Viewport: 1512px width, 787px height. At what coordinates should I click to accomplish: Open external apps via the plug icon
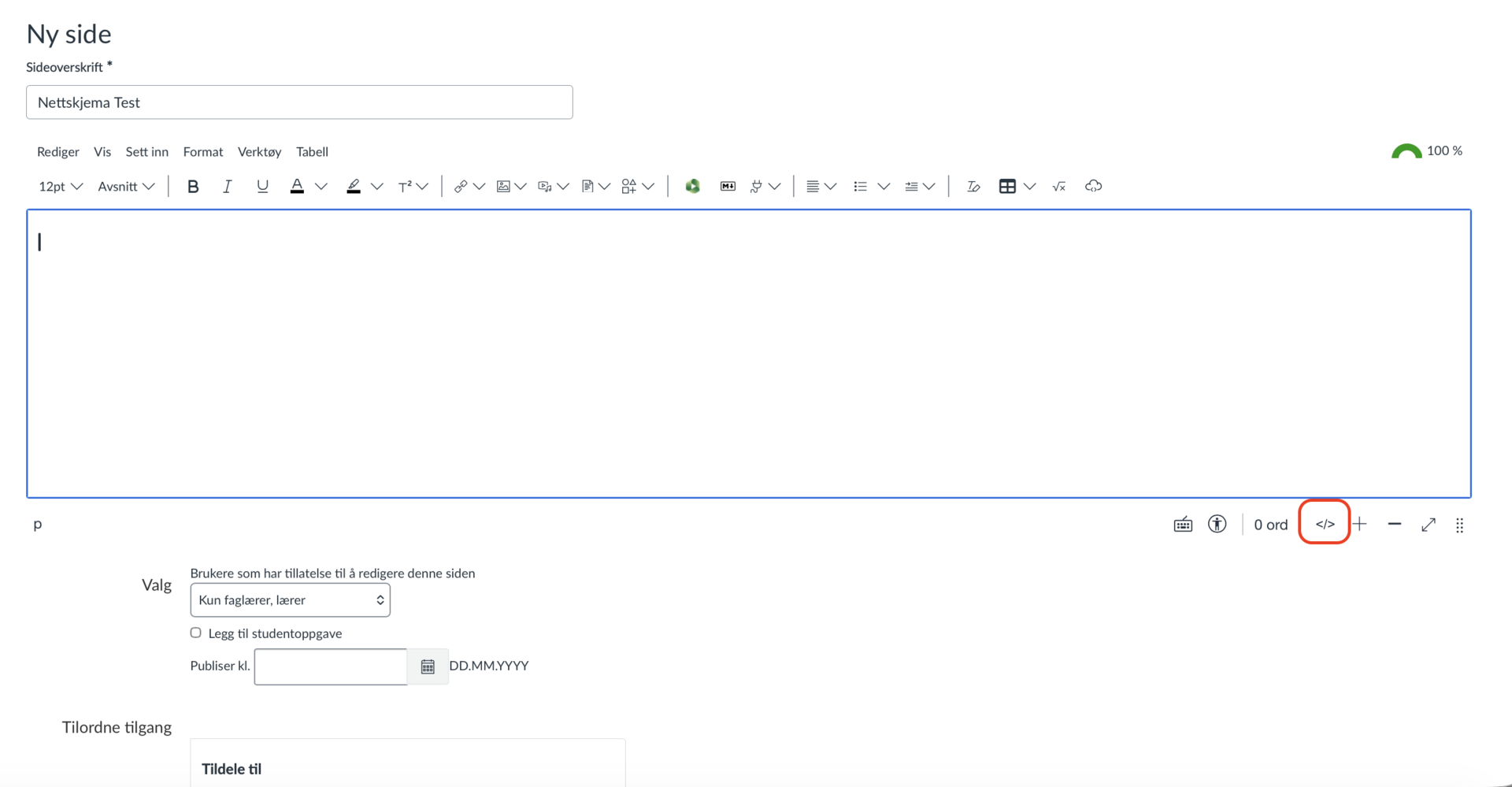pos(756,187)
